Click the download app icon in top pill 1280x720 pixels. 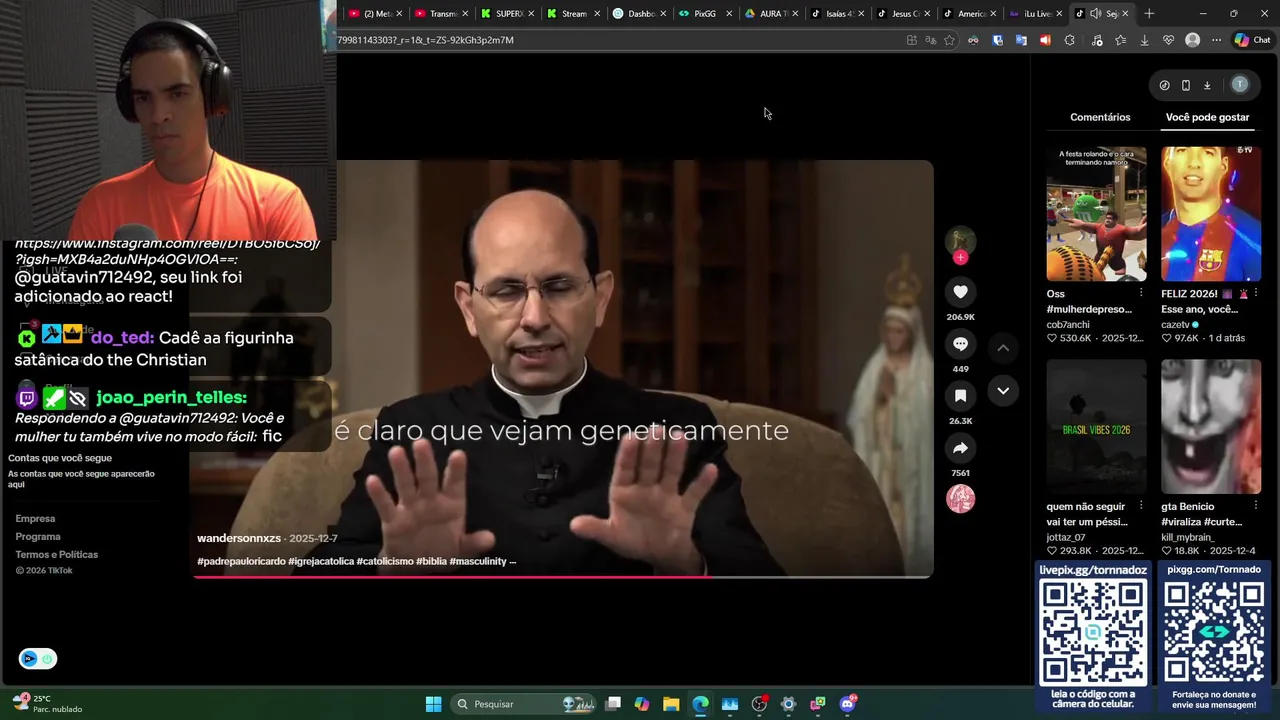coord(1207,85)
